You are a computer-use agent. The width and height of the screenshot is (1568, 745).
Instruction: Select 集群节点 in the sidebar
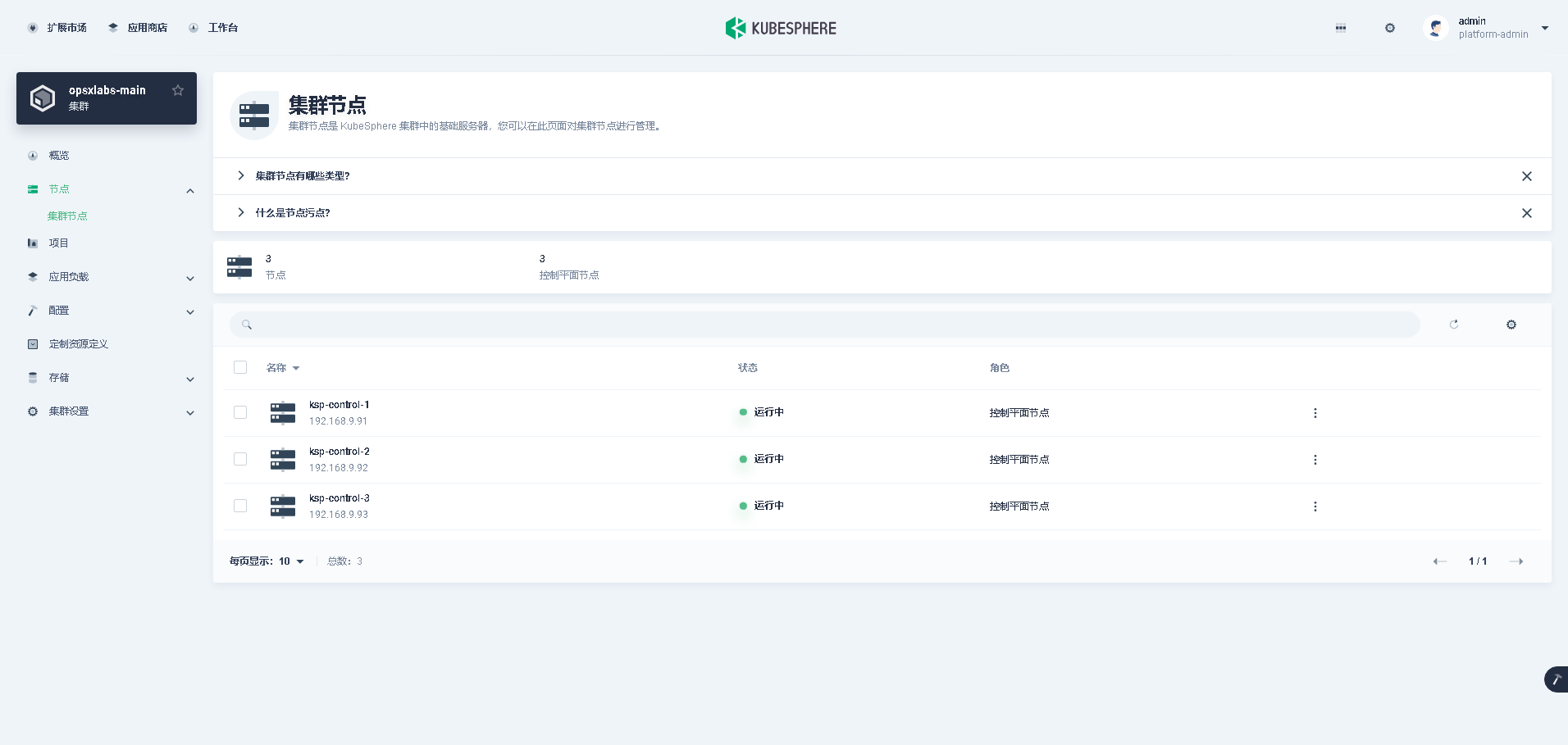tap(67, 216)
